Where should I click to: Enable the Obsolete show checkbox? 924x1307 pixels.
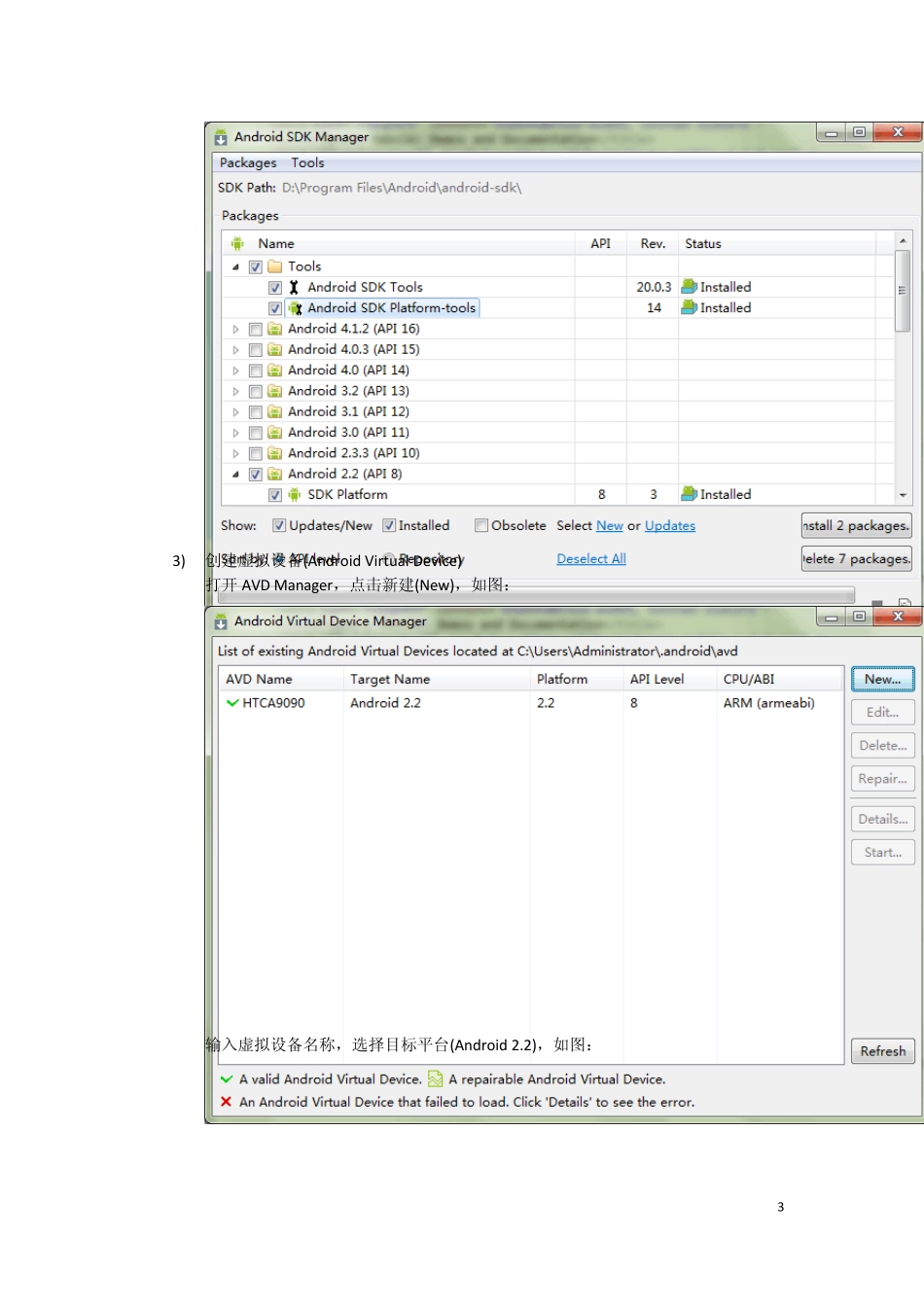click(x=481, y=526)
